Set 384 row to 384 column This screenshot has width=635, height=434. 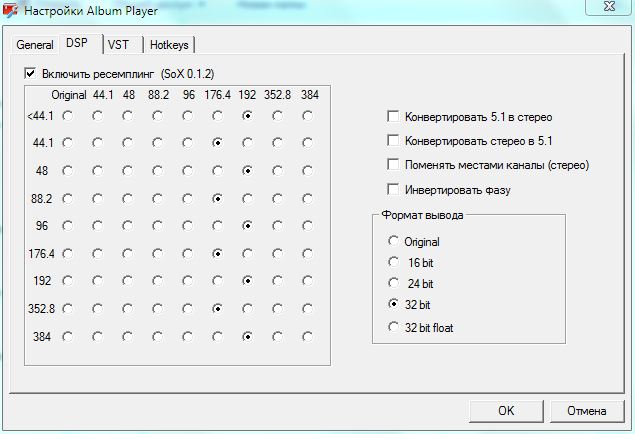tap(307, 336)
